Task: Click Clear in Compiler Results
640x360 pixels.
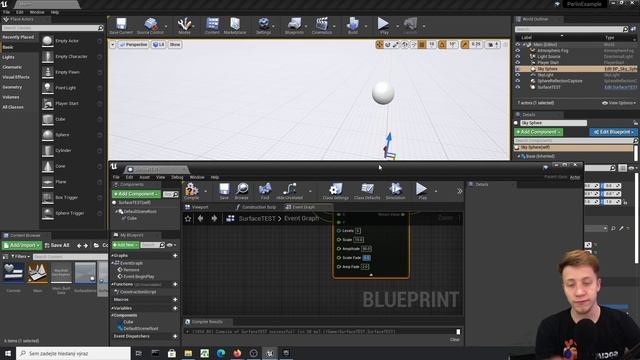Action: click(x=455, y=340)
